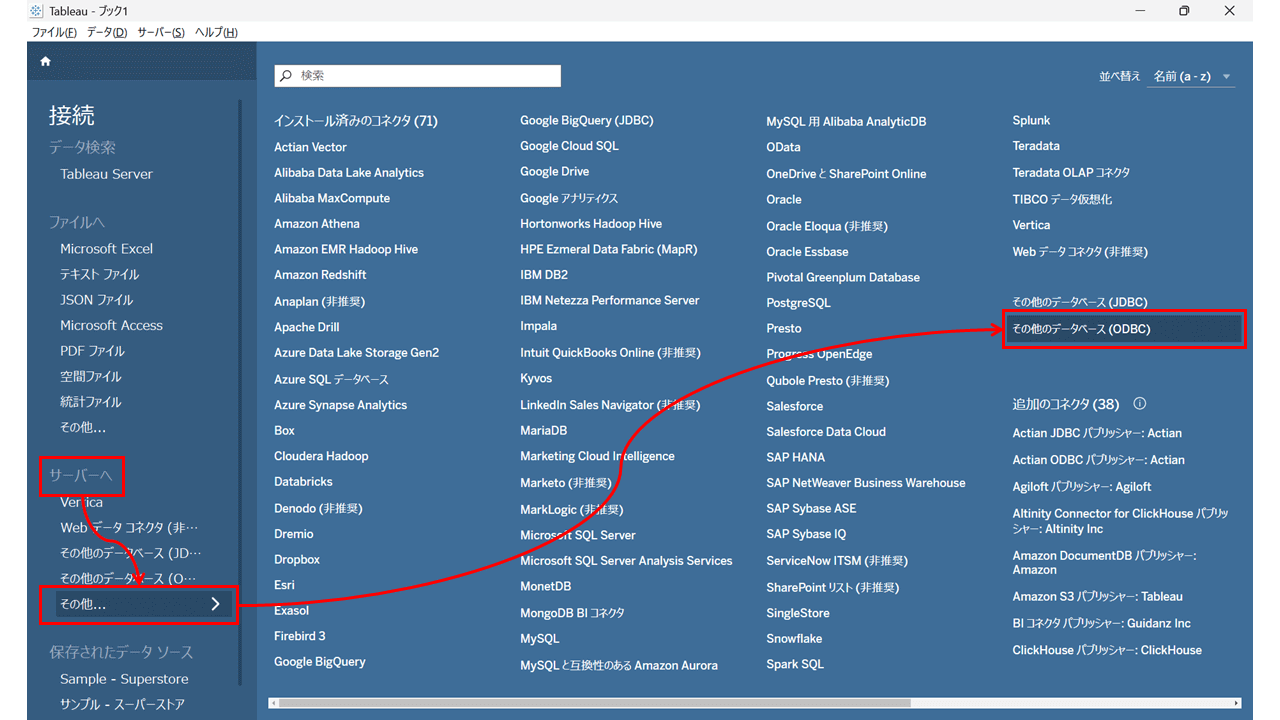1280x720 pixels.
Task: Select その他のデータベース (ODBC) in the connector list
Action: 1125,329
